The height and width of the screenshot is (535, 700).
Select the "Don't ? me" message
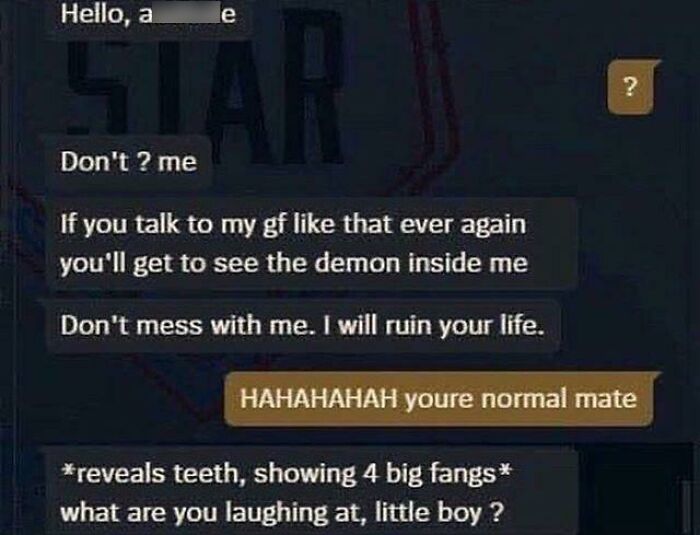click(x=129, y=162)
